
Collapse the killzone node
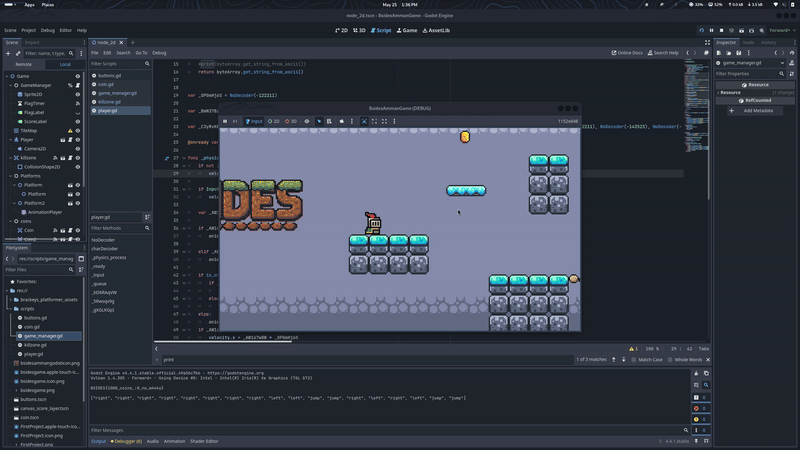11,158
